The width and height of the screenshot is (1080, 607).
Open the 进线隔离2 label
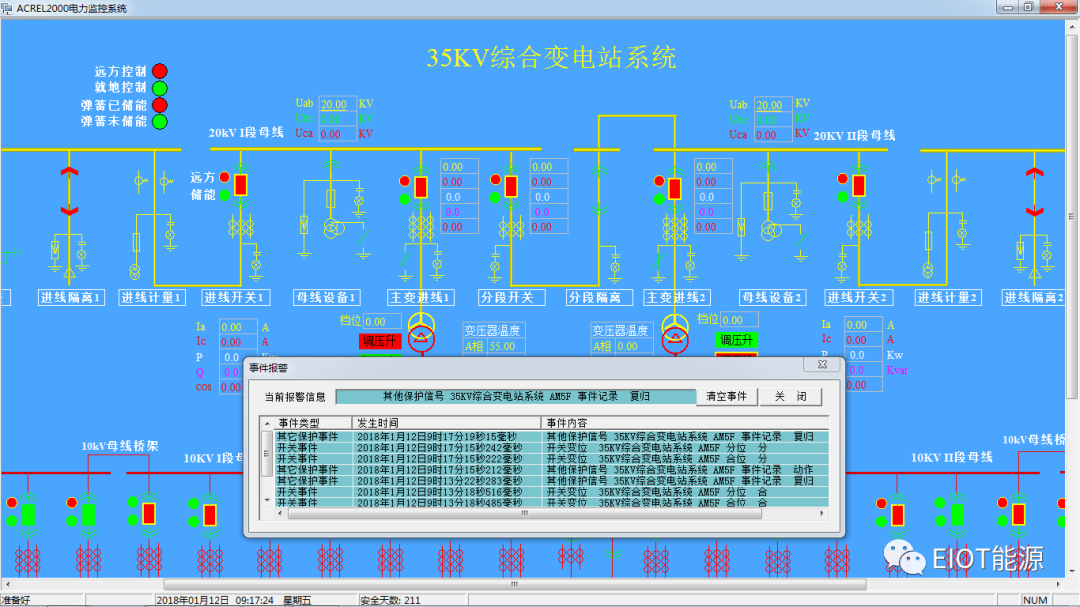[x=1034, y=298]
